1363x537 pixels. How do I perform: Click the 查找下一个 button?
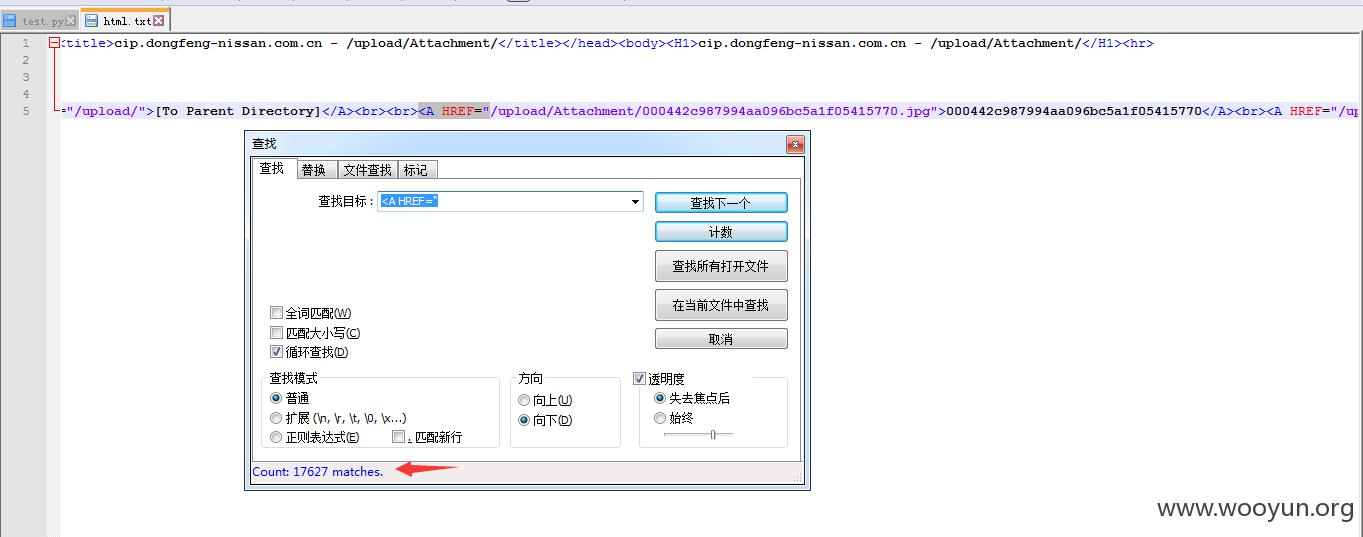[x=721, y=203]
